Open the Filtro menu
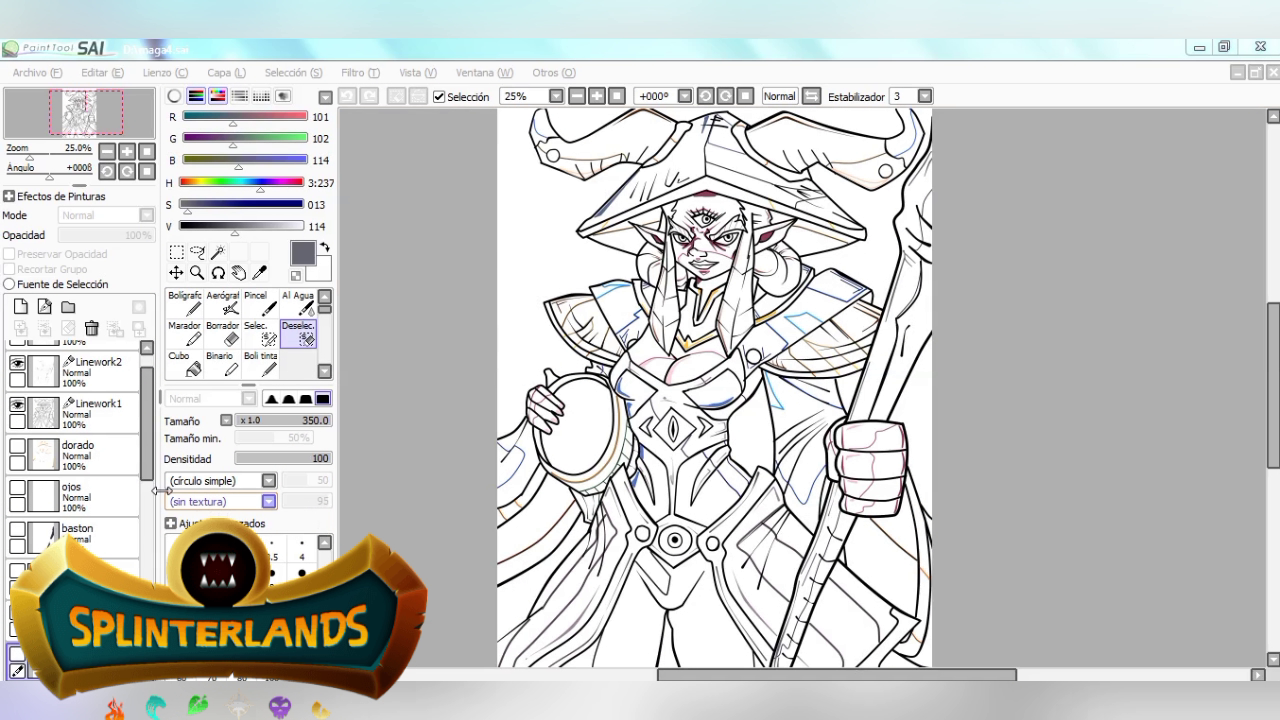The image size is (1280, 720). click(x=360, y=73)
